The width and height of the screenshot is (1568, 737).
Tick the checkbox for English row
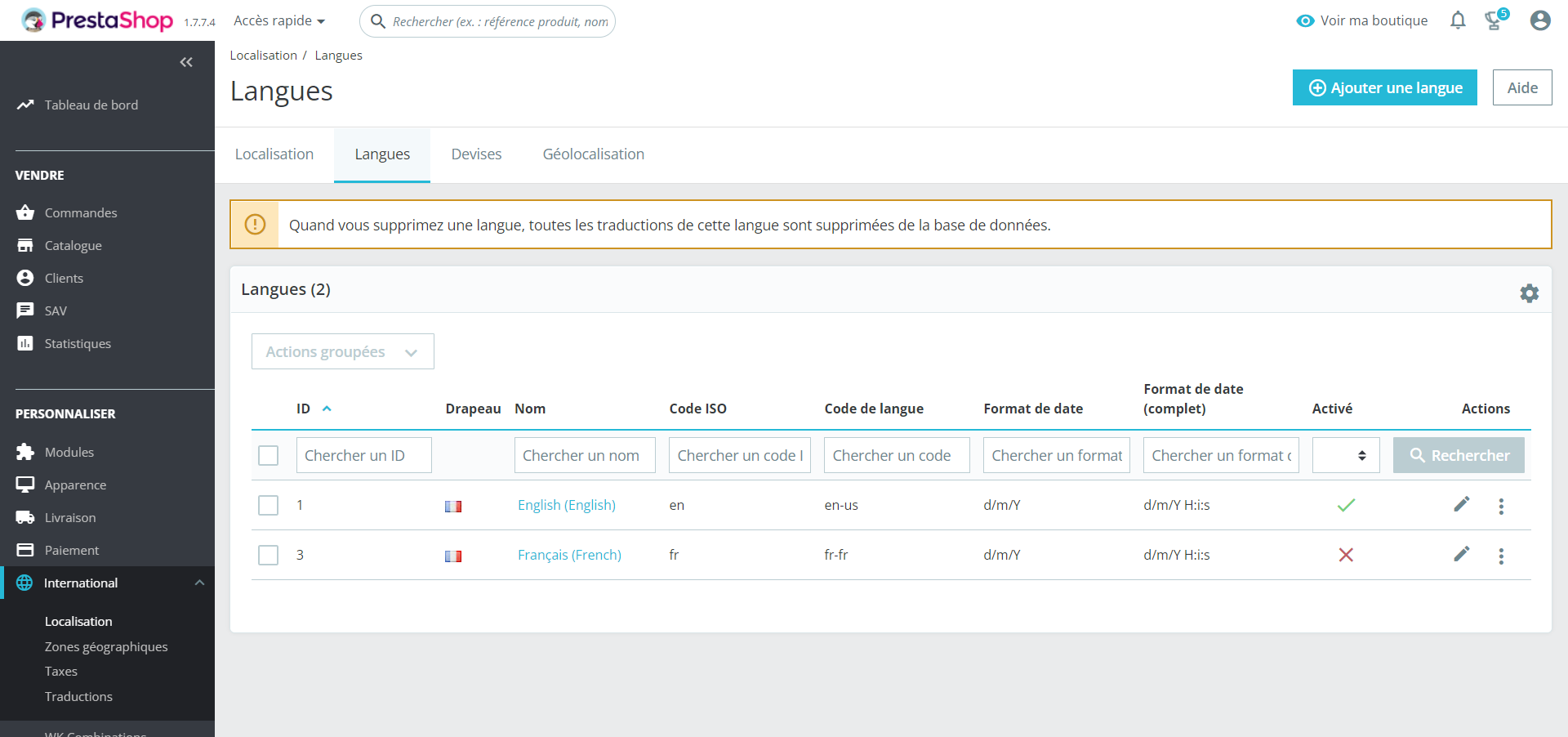(x=268, y=505)
